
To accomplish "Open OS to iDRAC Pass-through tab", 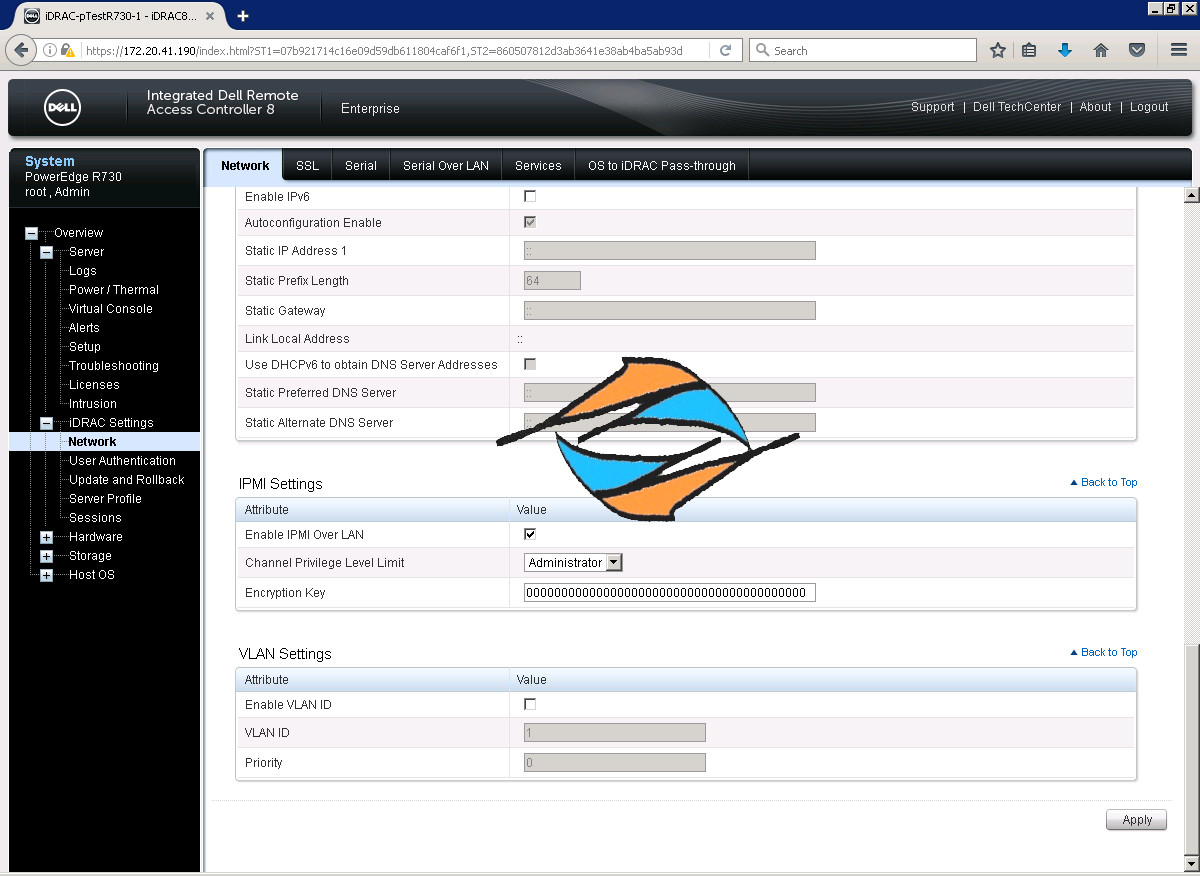I will click(661, 166).
